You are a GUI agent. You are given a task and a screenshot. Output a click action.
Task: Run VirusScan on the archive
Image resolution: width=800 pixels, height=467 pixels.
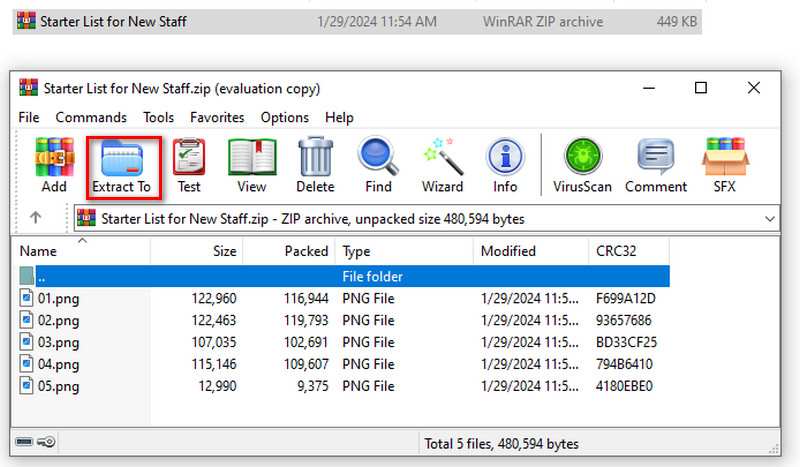tap(583, 156)
